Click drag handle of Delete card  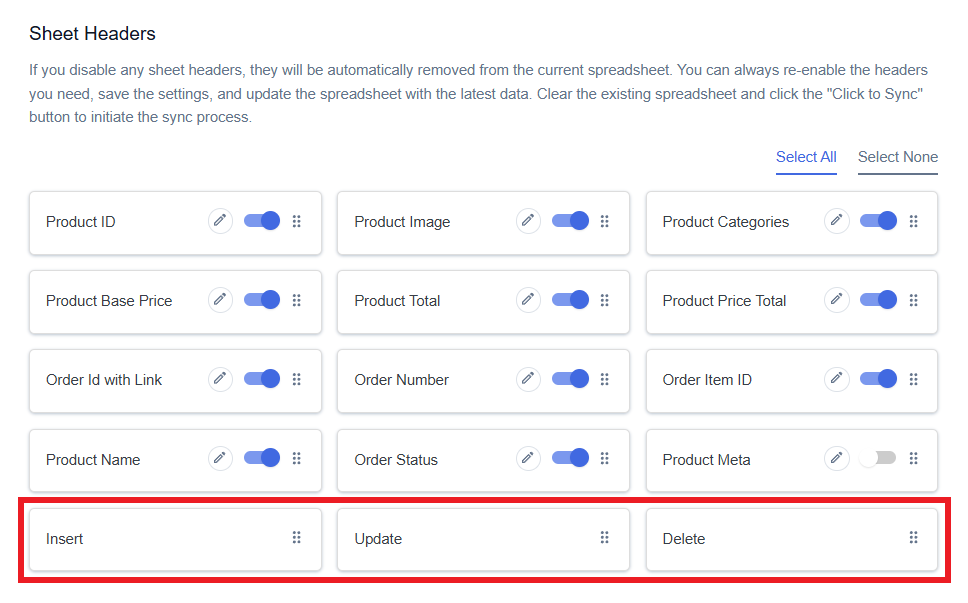(914, 538)
